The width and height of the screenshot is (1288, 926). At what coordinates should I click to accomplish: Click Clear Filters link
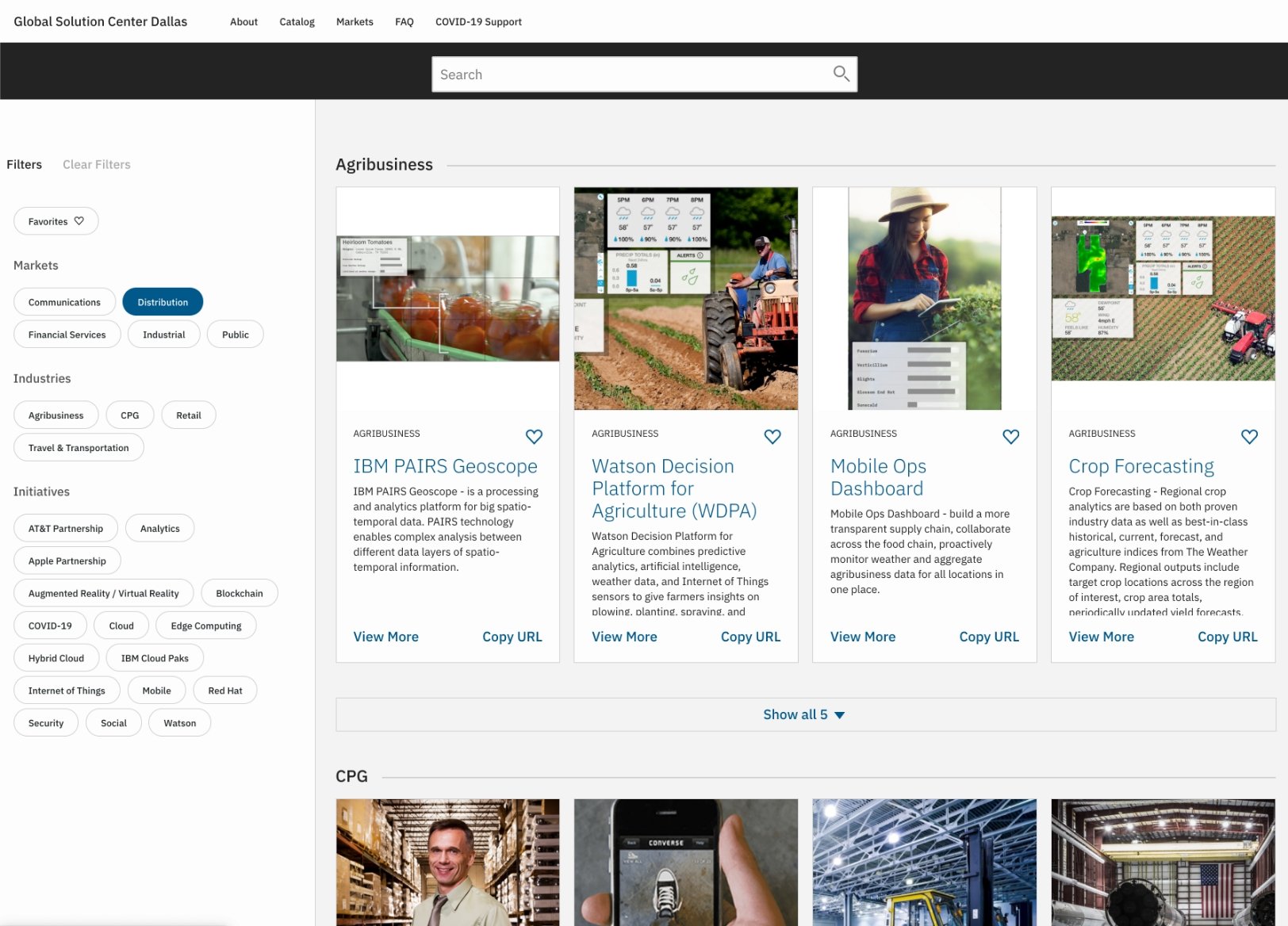click(x=97, y=165)
